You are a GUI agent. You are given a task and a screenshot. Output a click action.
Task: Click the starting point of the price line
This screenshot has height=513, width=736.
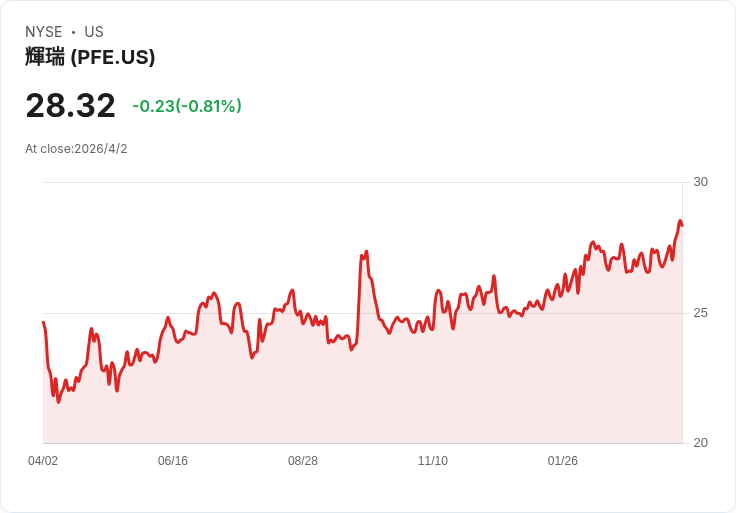tap(43, 322)
